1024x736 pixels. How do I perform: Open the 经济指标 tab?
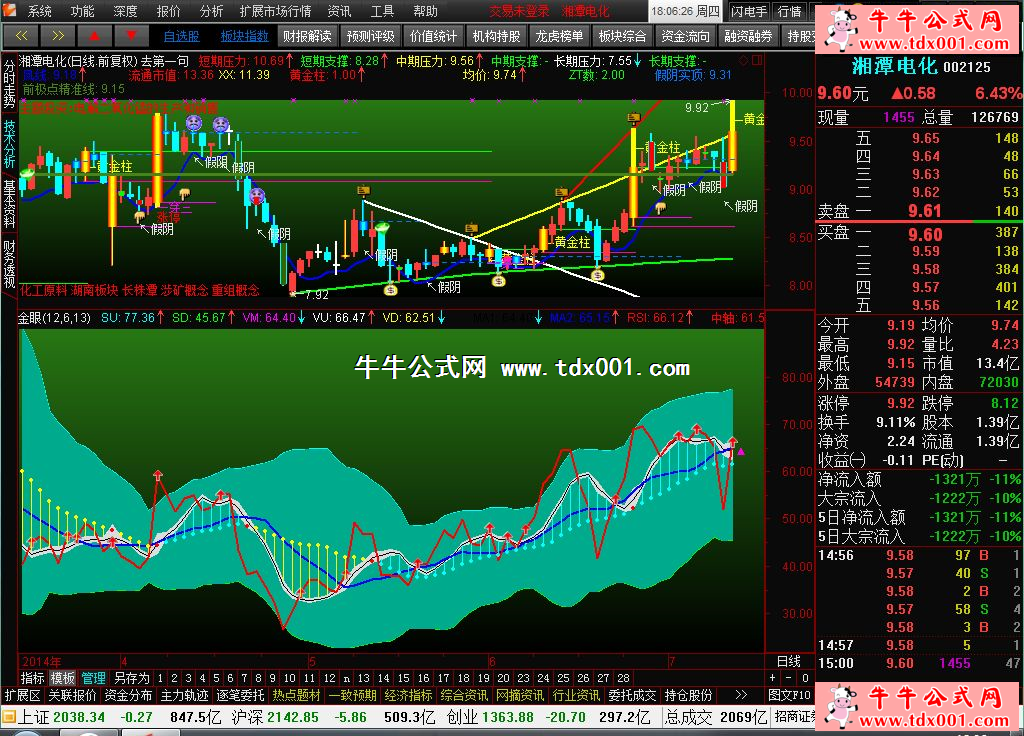click(x=409, y=695)
